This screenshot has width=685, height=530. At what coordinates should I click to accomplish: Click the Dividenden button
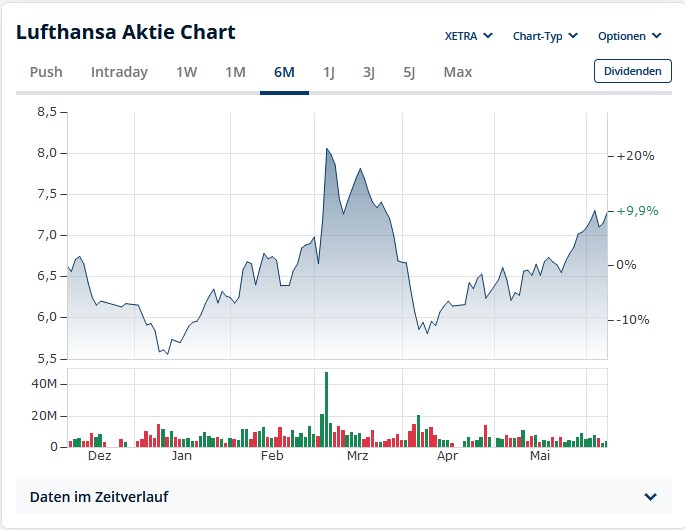[632, 71]
